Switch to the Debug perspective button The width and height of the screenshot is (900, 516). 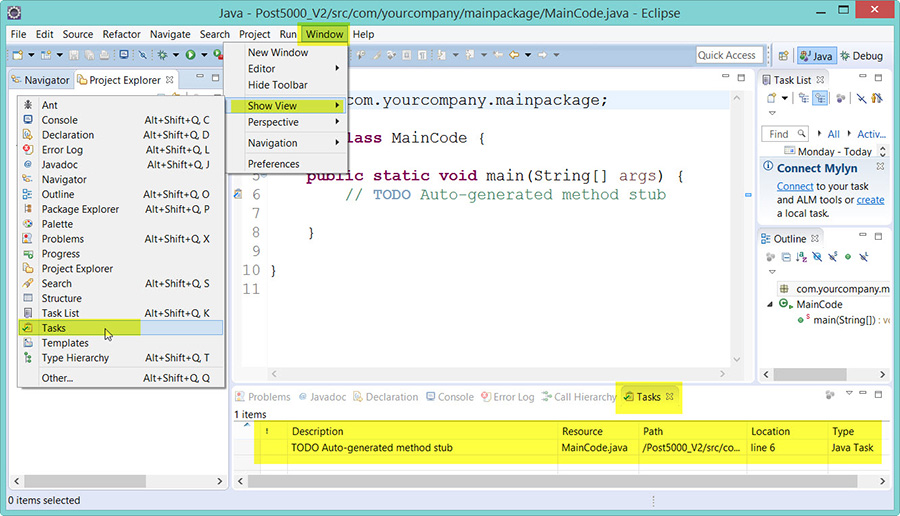pyautogui.click(x=862, y=56)
